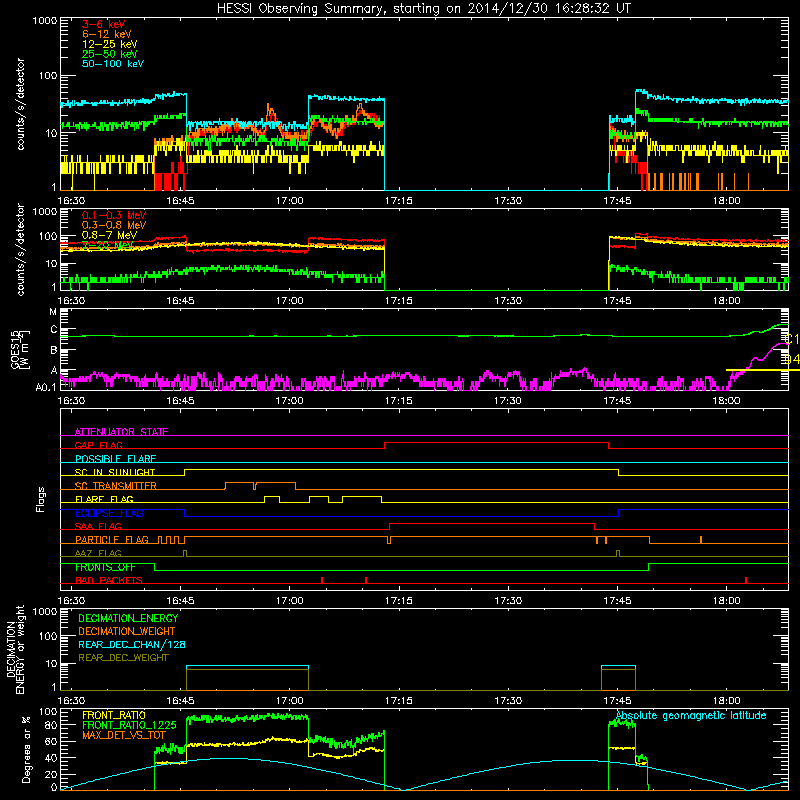Click the Degrees or % axis title
The height and width of the screenshot is (800, 800).
26,749
